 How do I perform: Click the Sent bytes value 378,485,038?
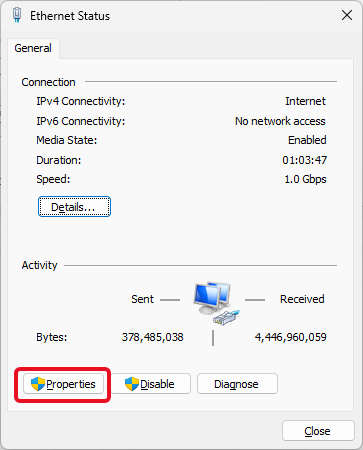coord(153,337)
